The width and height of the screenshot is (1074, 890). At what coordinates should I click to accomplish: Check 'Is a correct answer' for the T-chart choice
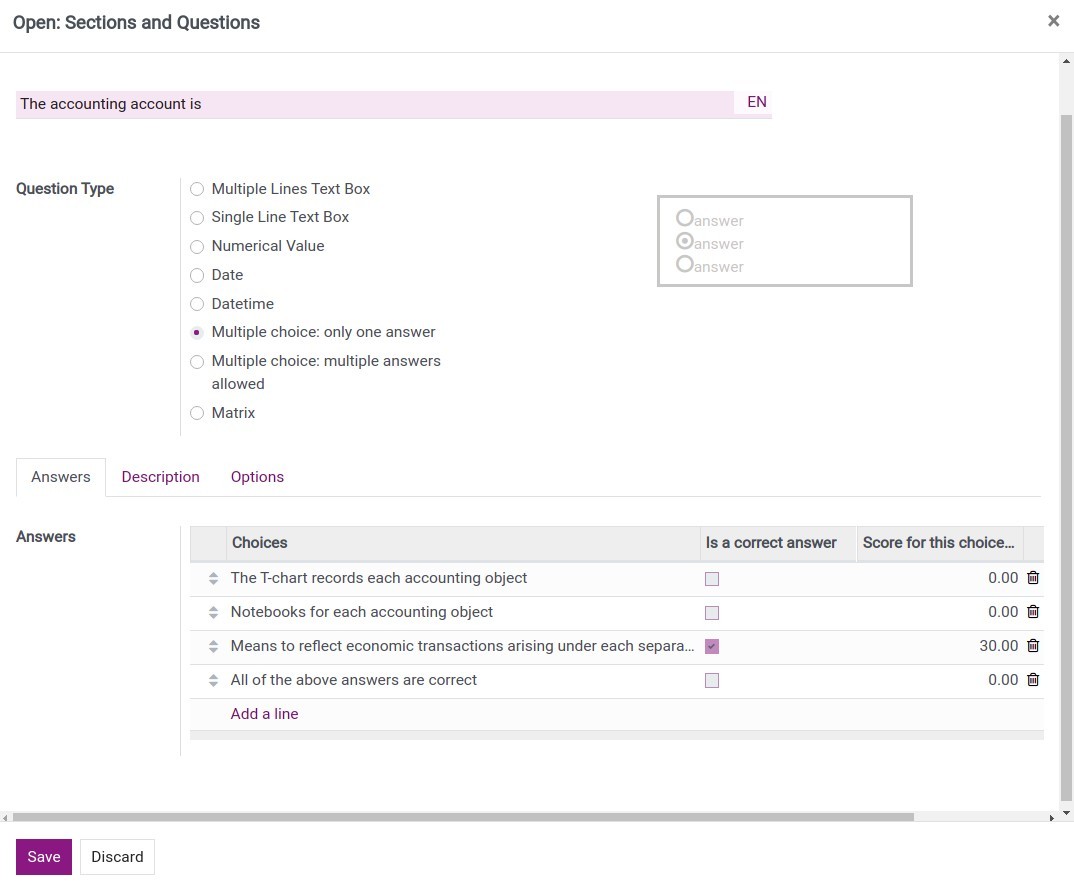(711, 578)
